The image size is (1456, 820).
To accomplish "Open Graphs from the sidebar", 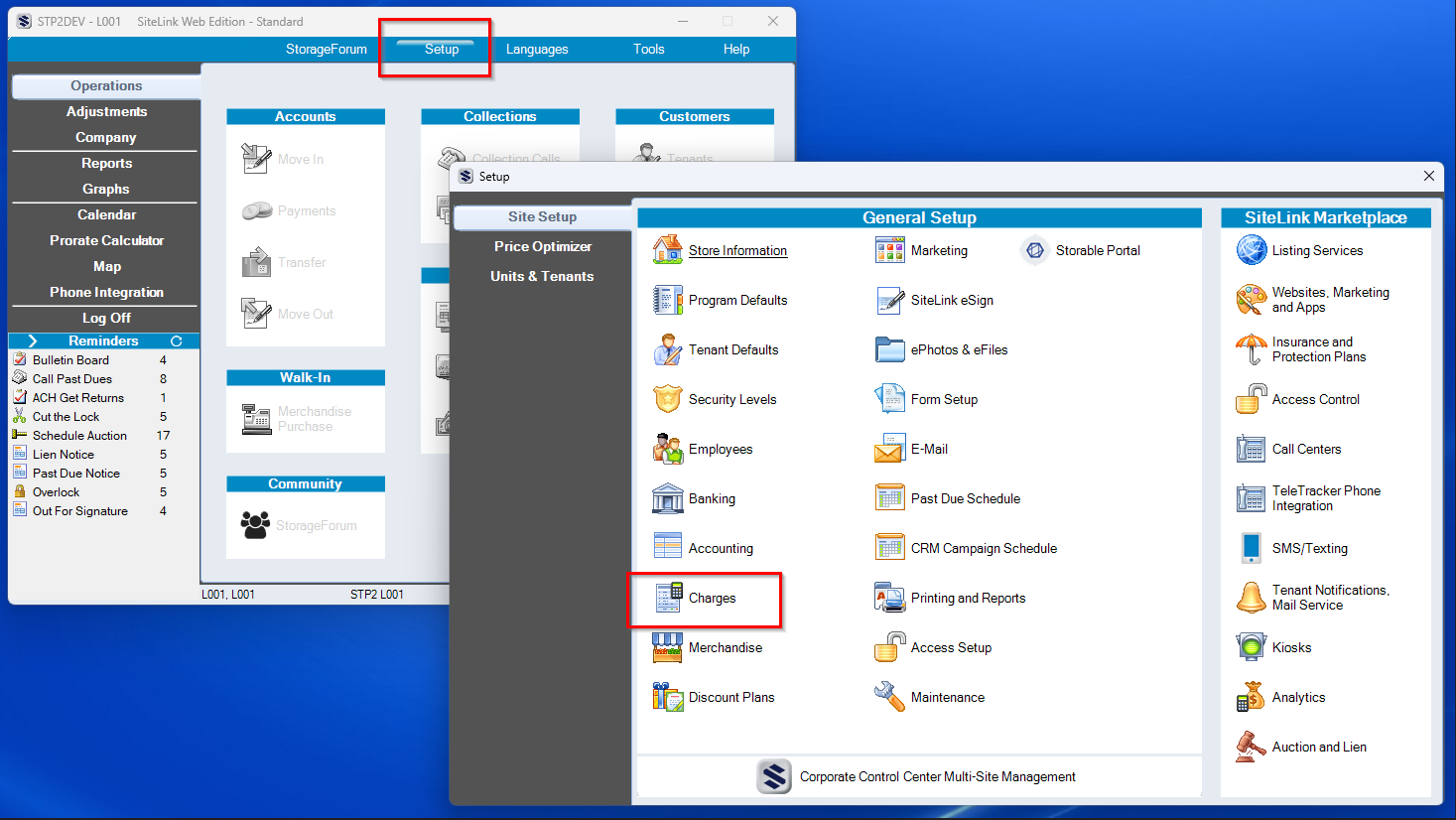I will [106, 189].
